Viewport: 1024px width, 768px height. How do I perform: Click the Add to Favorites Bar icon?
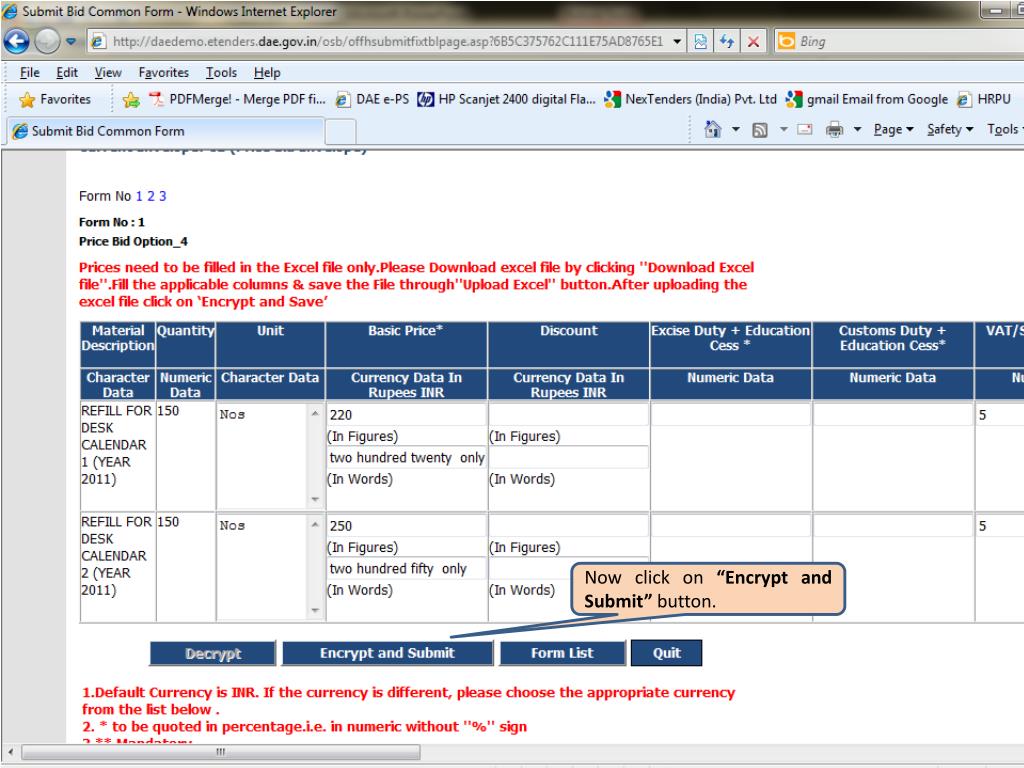131,99
